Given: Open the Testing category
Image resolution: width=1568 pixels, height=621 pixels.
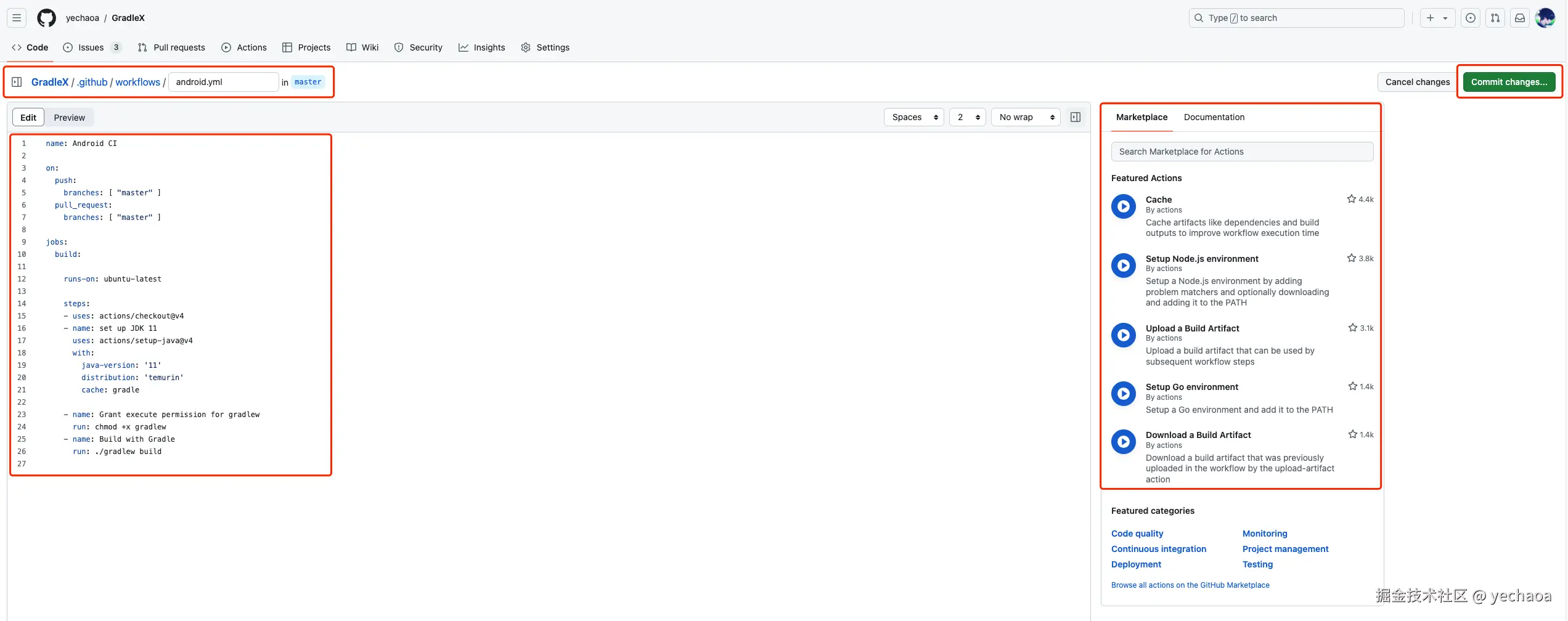Looking at the screenshot, I should tap(1257, 564).
